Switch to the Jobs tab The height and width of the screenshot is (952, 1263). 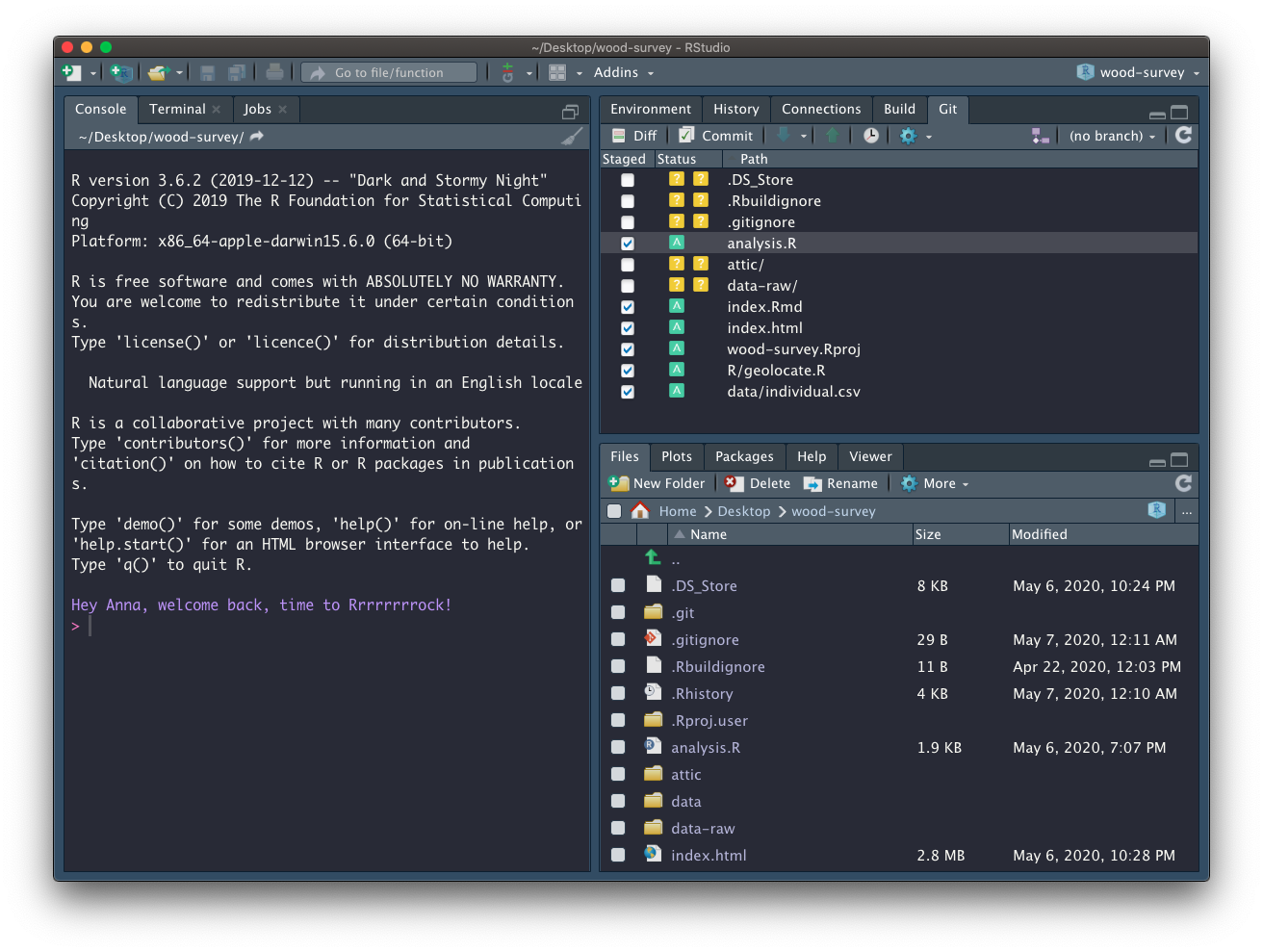pyautogui.click(x=257, y=109)
